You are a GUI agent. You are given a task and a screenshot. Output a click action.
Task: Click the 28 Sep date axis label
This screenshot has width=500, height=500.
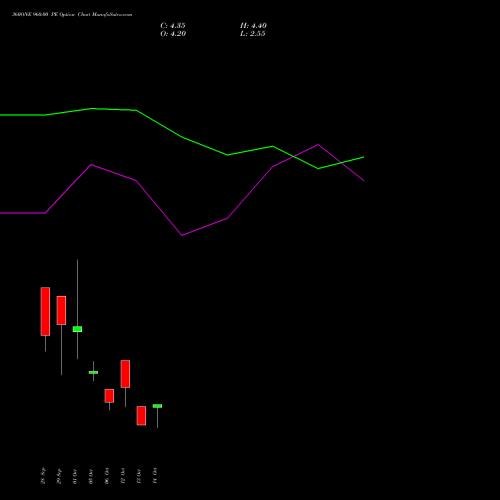pos(43,476)
